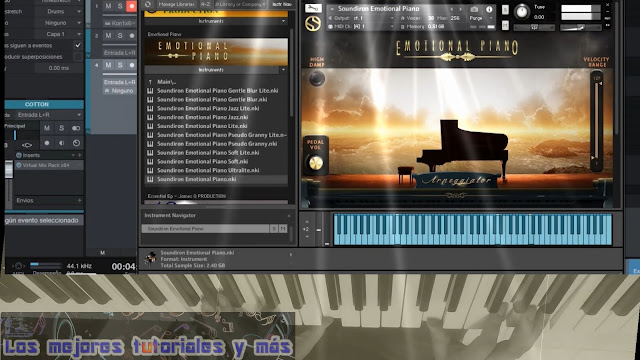
Task: Click record arm dot in COTTON channel
Action: (x=47, y=143)
